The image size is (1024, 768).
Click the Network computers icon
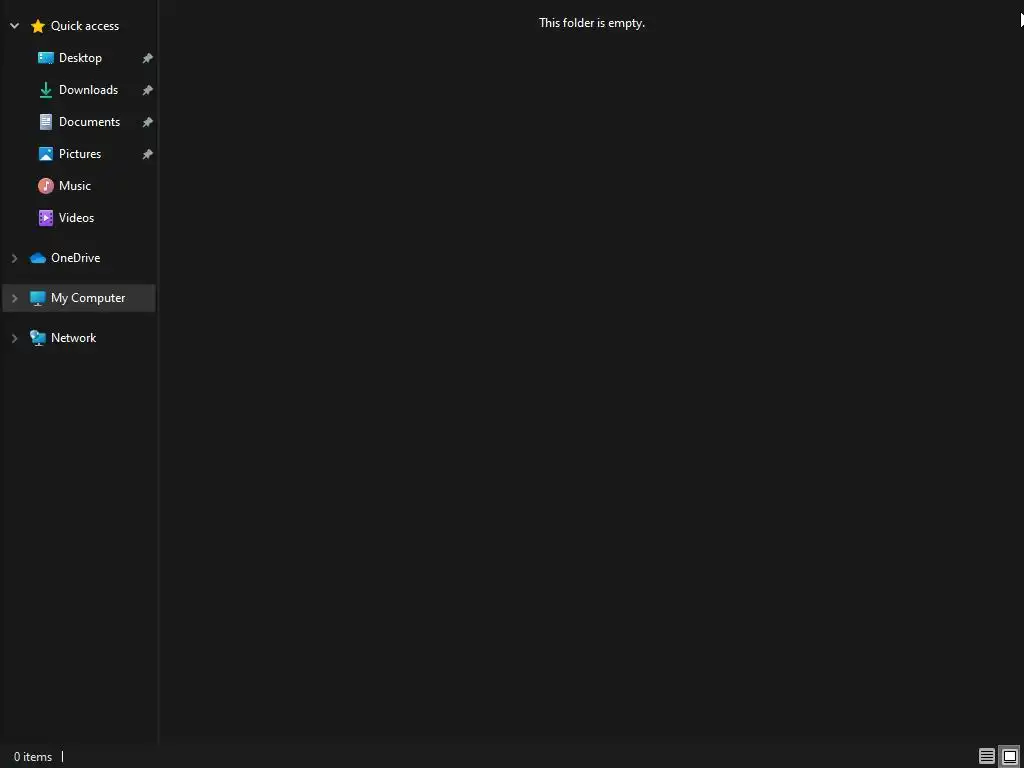pyautogui.click(x=38, y=338)
